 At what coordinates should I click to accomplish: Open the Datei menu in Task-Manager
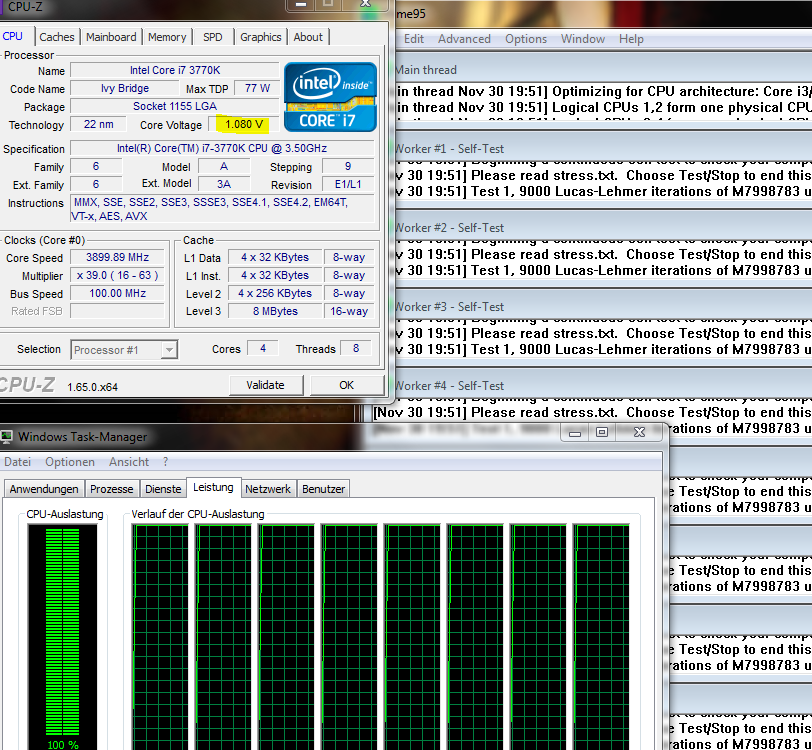tap(18, 462)
